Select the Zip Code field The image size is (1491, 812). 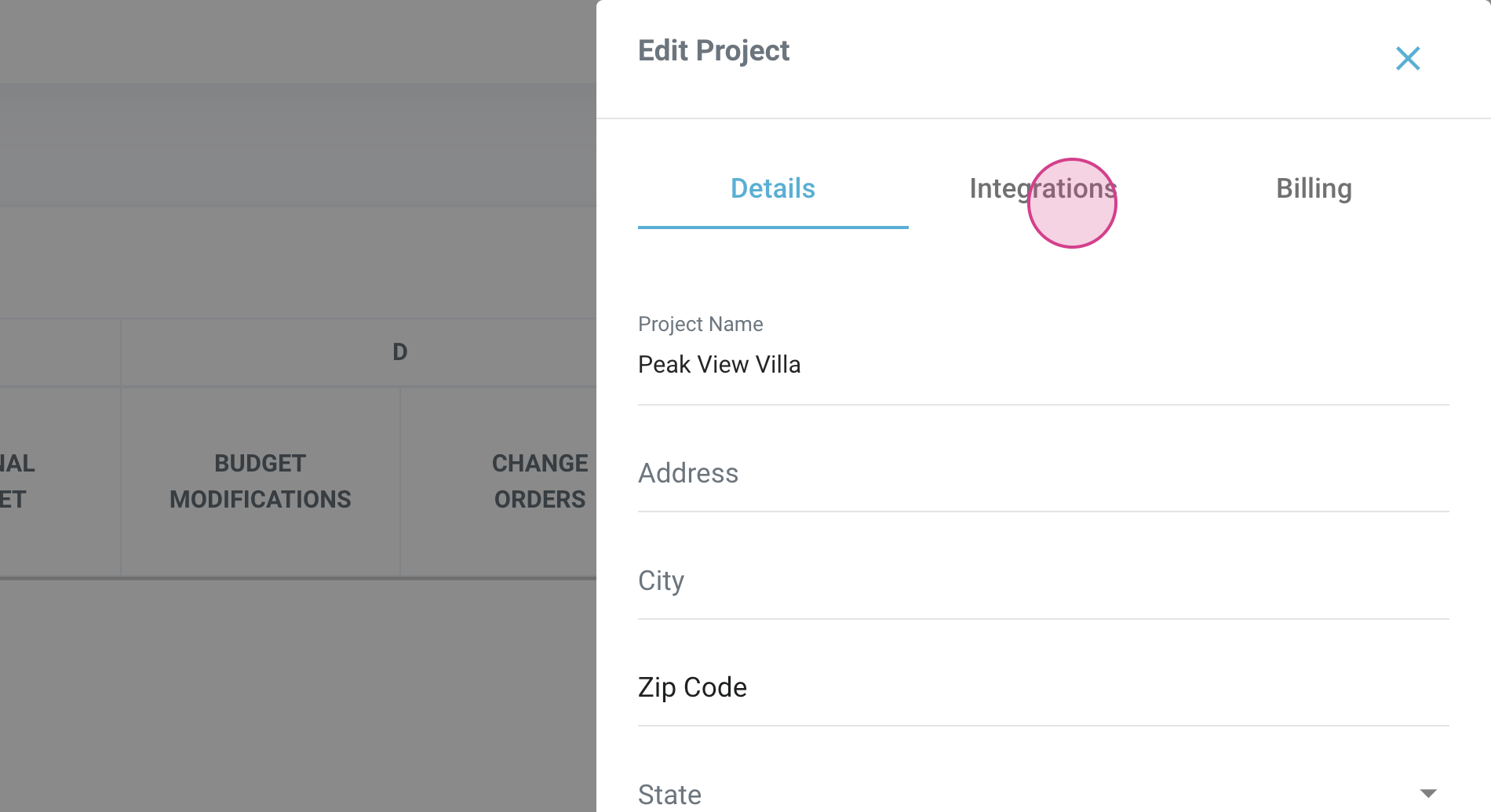click(1043, 688)
